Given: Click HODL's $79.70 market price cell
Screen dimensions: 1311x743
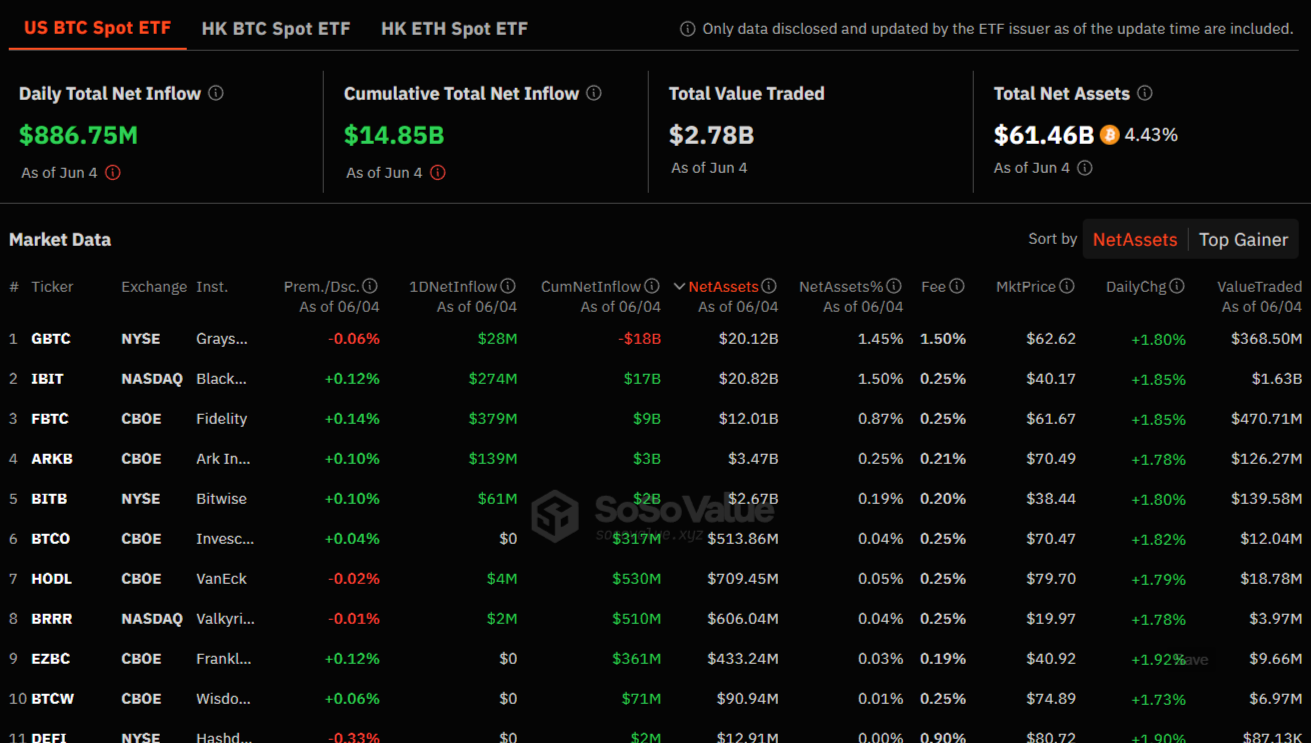Looking at the screenshot, I should (x=1051, y=579).
